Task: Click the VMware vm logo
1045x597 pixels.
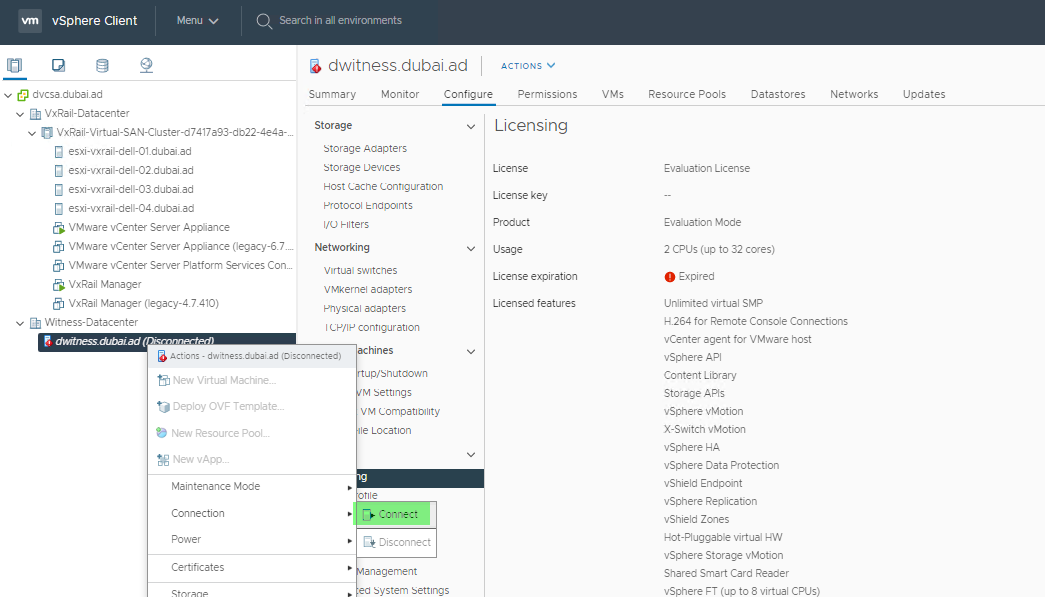Action: coord(30,21)
